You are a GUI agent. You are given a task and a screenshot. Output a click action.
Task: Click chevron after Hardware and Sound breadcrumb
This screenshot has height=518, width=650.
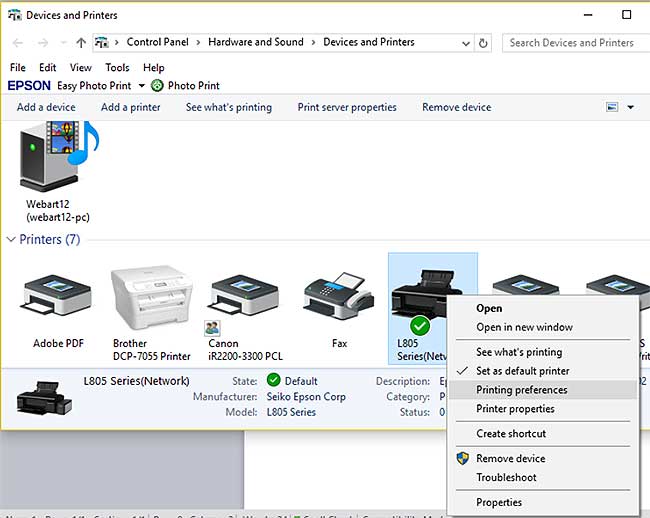[313, 43]
